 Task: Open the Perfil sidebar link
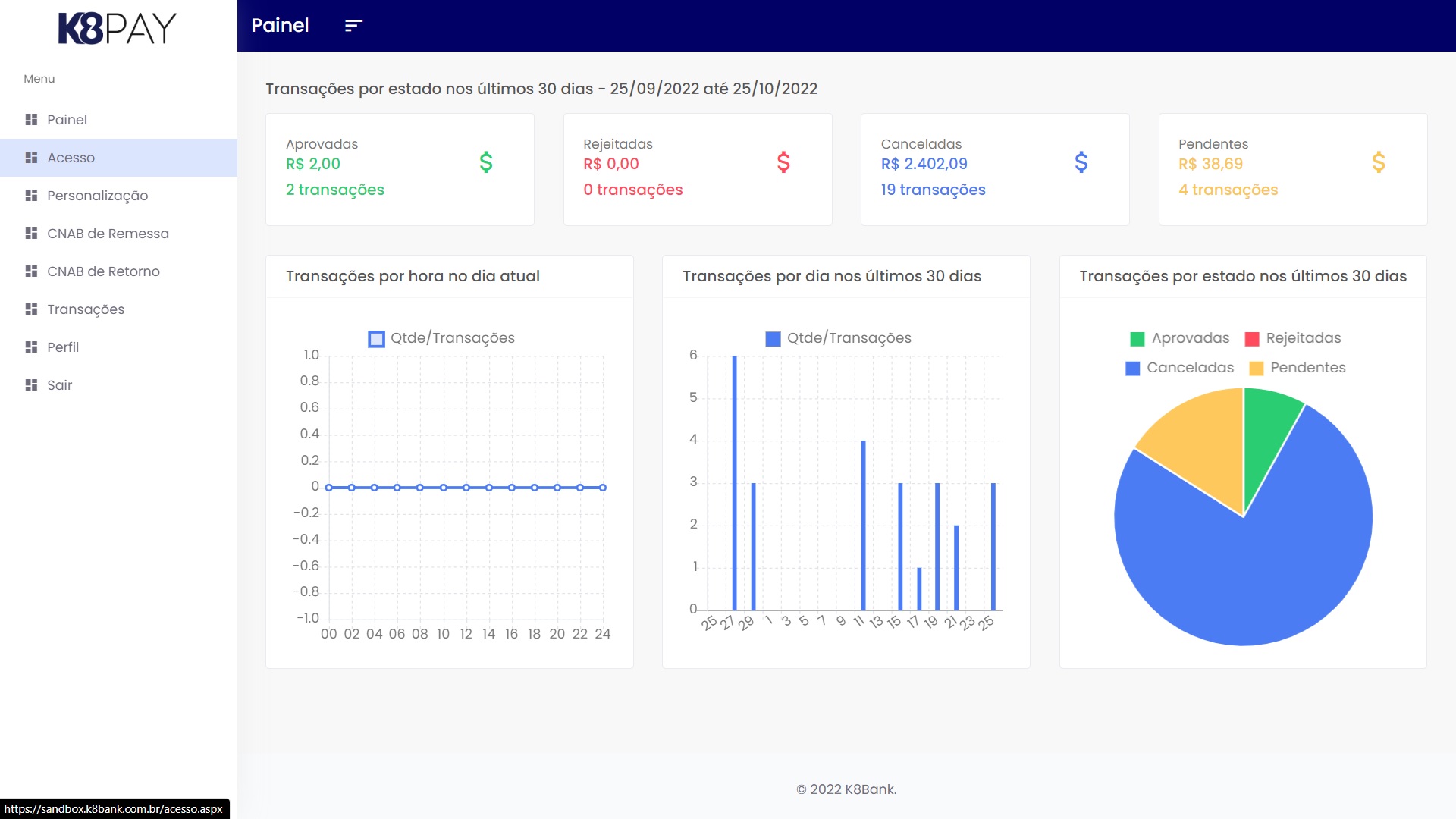tap(63, 347)
